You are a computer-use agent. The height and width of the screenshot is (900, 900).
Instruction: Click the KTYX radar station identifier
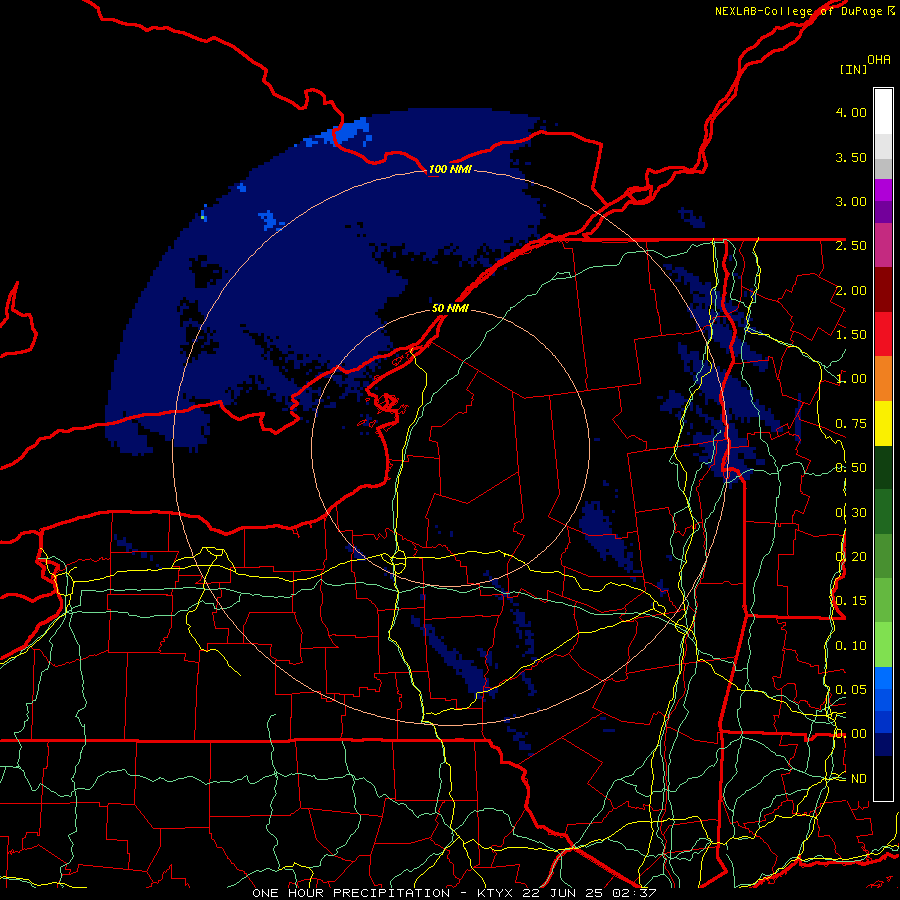[x=496, y=893]
